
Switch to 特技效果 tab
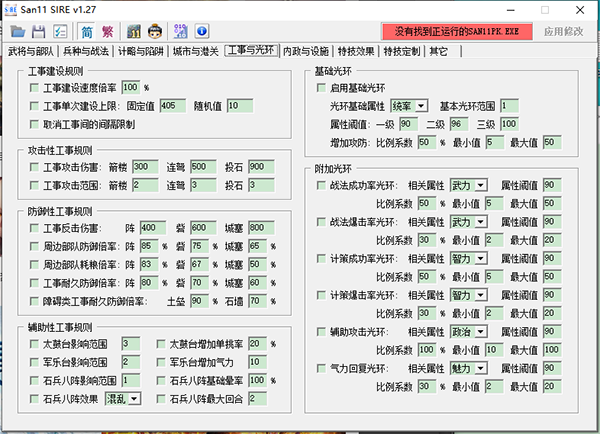(x=356, y=51)
